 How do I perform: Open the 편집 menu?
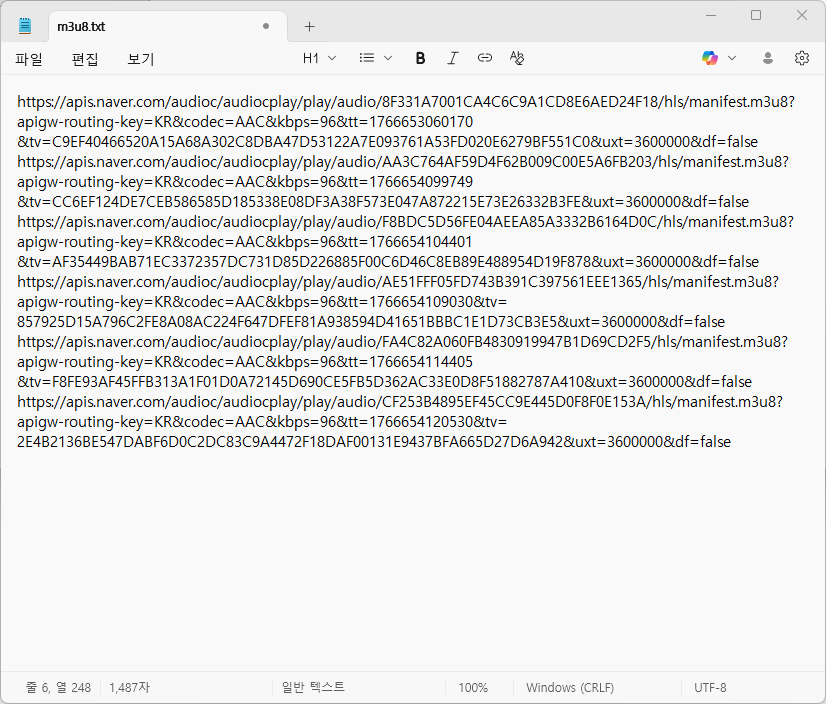pyautogui.click(x=85, y=59)
